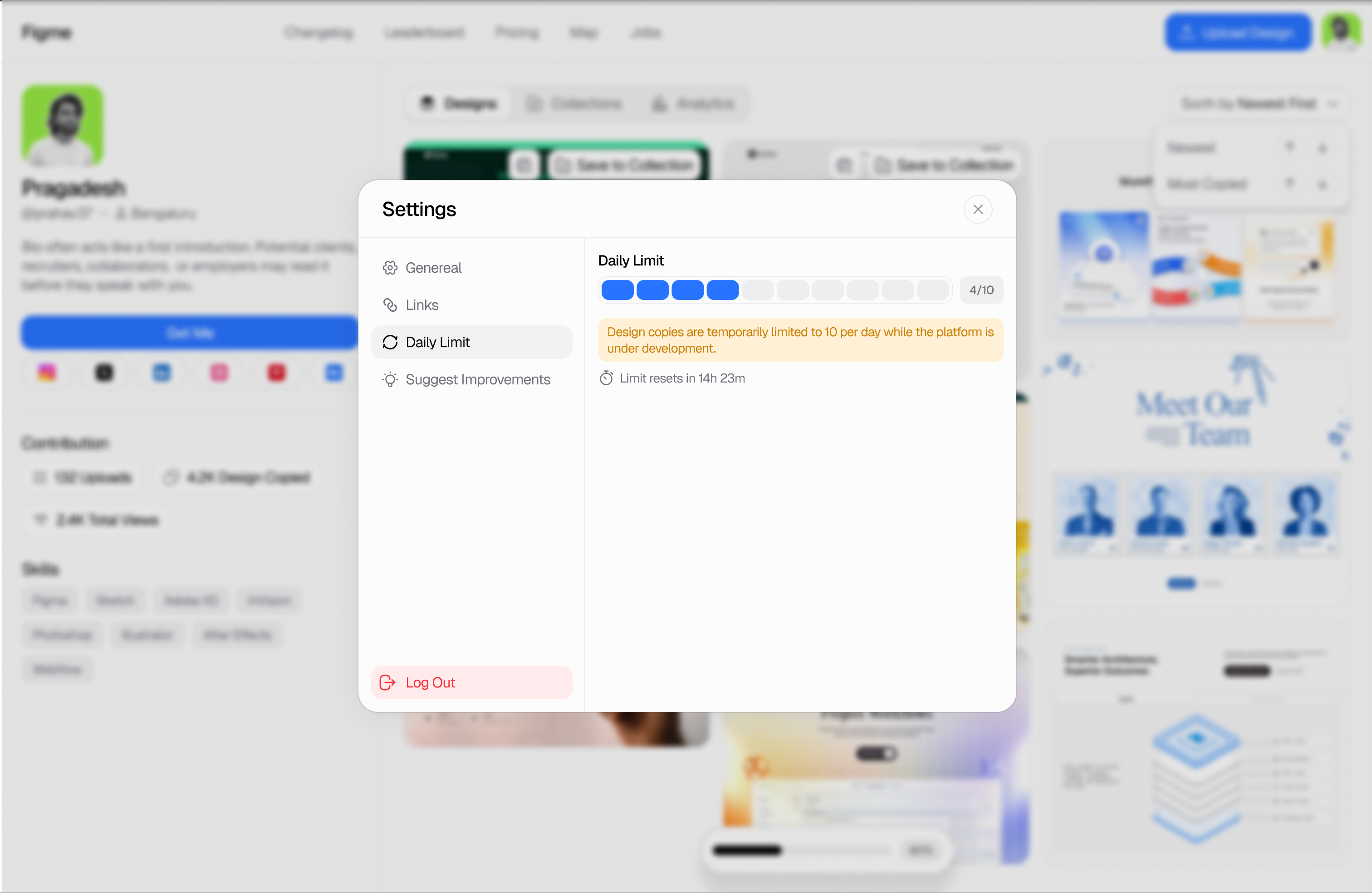Click the first empty segment of limit bar
Viewport: 1372px width, 893px height.
(758, 290)
